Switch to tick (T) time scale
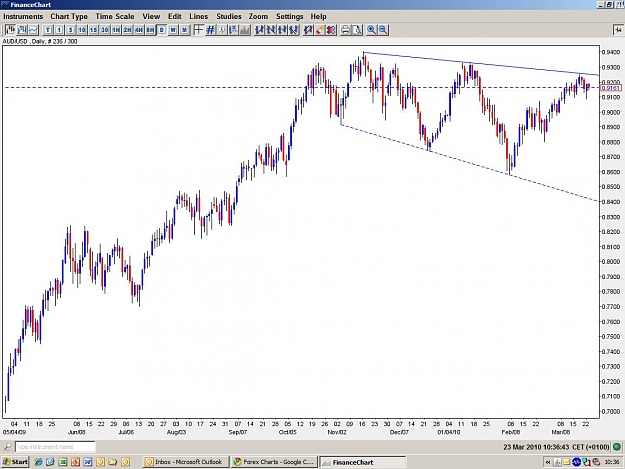The height and width of the screenshot is (469, 625). pyautogui.click(x=47, y=30)
